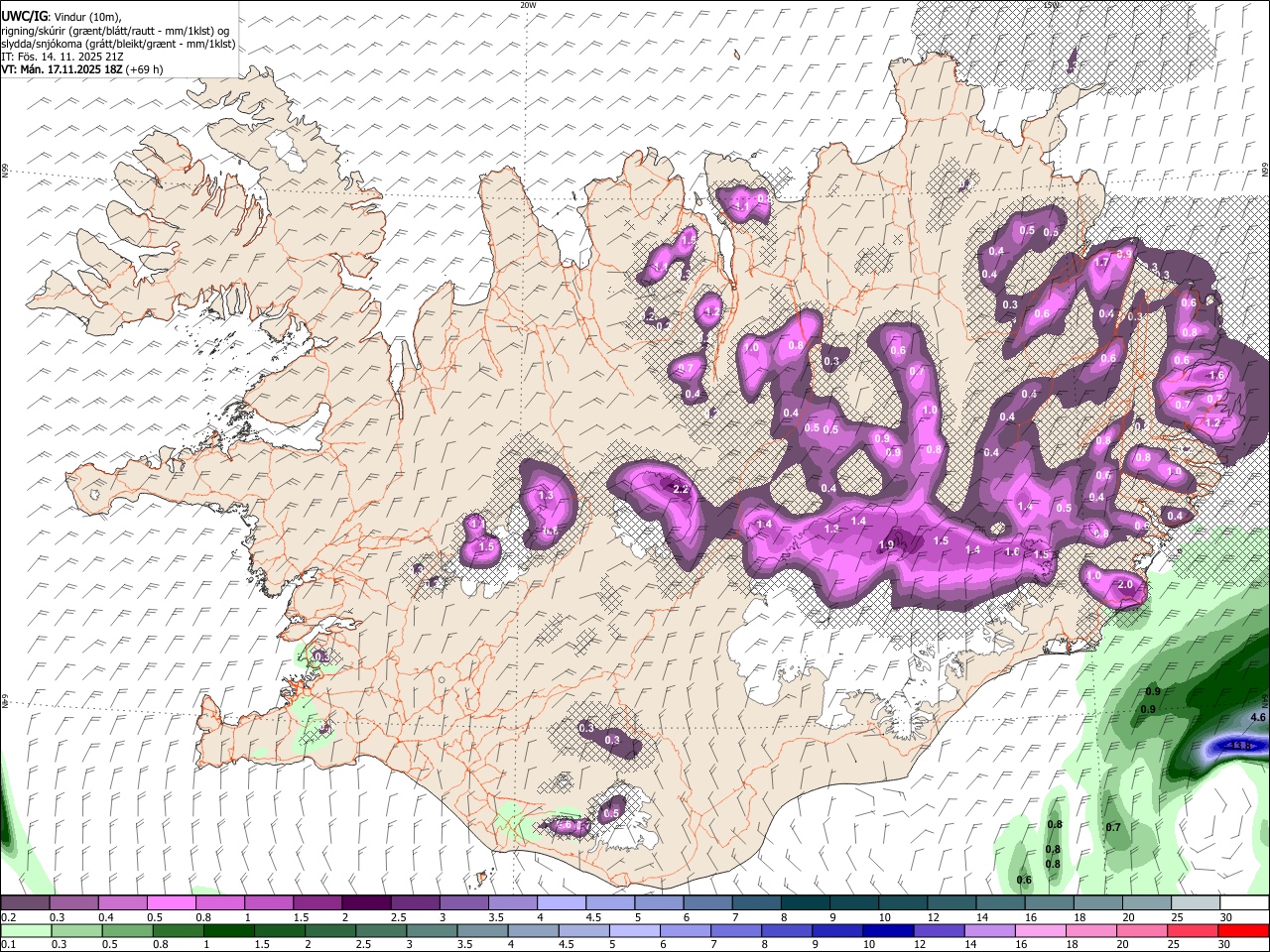This screenshot has width=1270, height=952.
Task: Click the white 30 swatch in upper legend row
Action: coord(1244,903)
